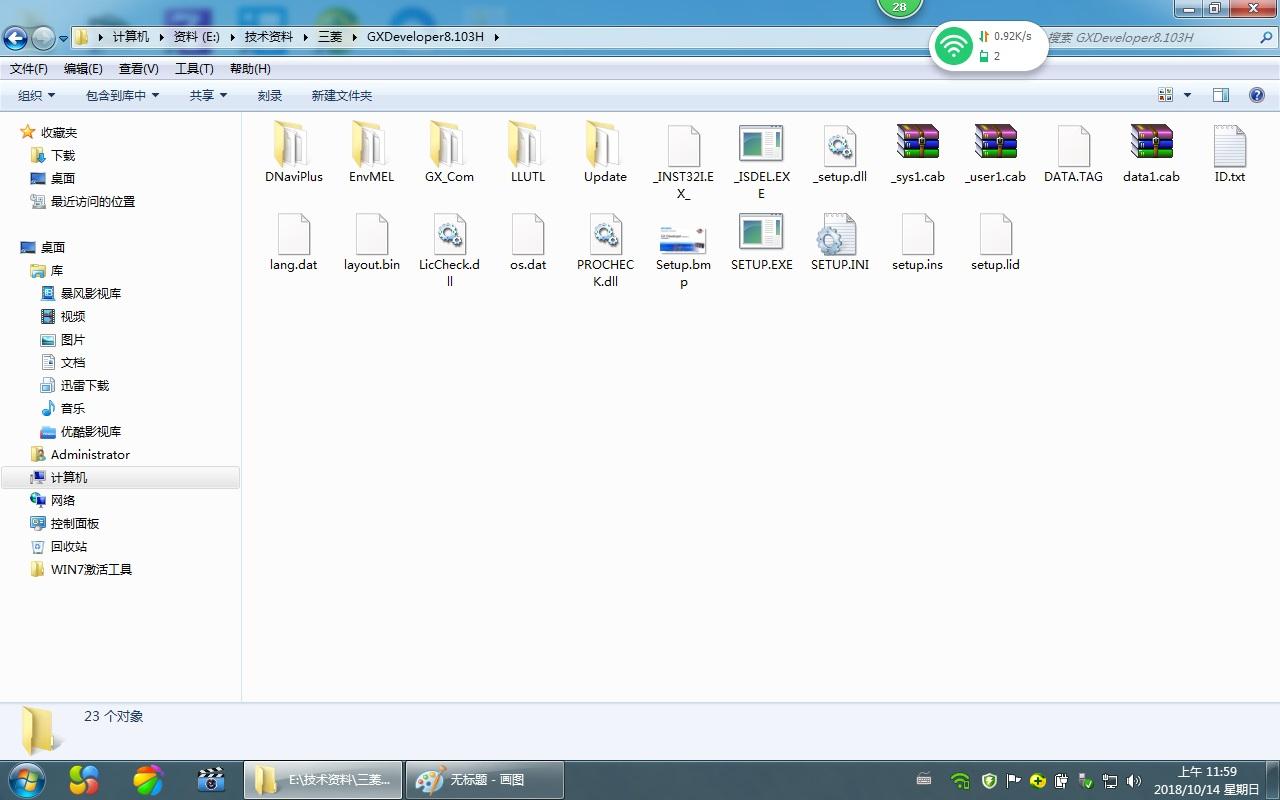Open the 组织 dropdown menu
The height and width of the screenshot is (800, 1280).
click(37, 95)
